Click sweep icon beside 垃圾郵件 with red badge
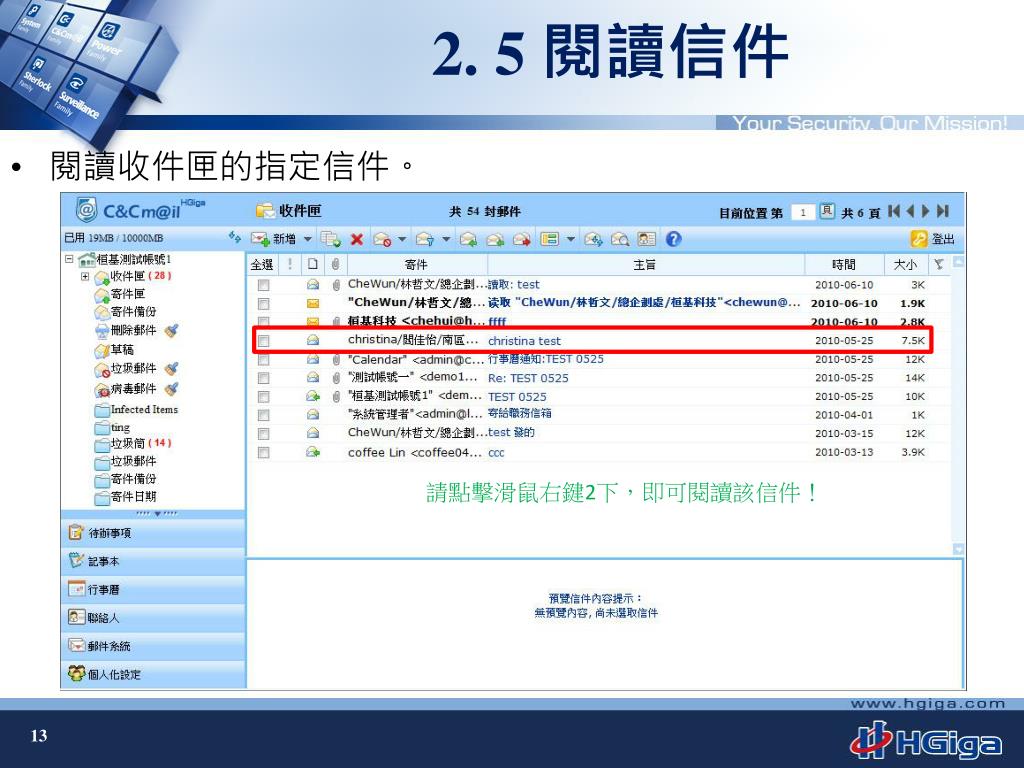 click(172, 369)
